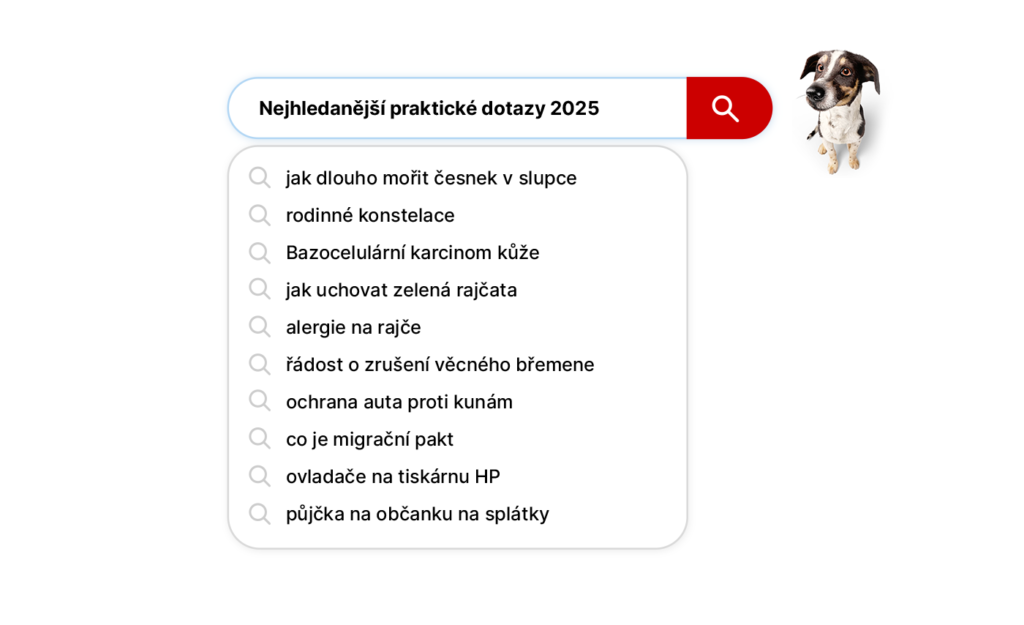Click the red search magnifier button
Screen dimensions: 1024x625
click(728, 108)
